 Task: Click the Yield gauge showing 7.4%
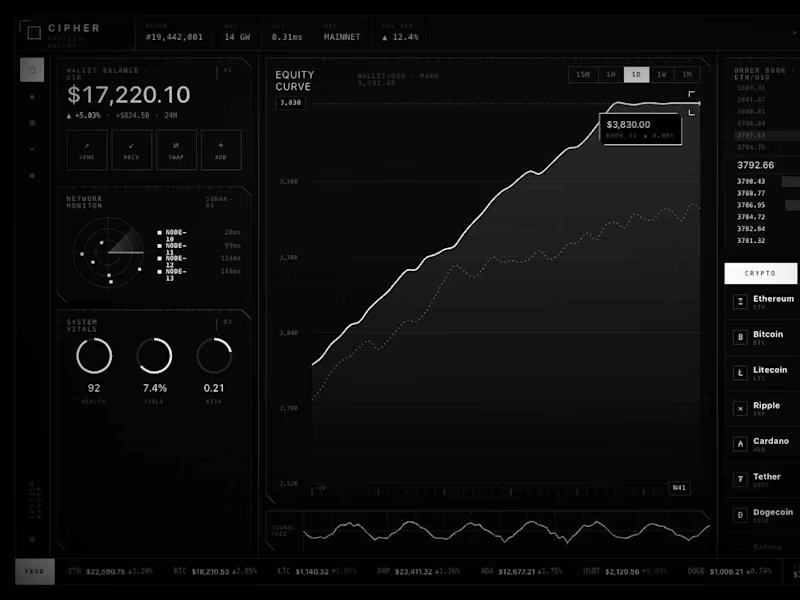(x=154, y=356)
